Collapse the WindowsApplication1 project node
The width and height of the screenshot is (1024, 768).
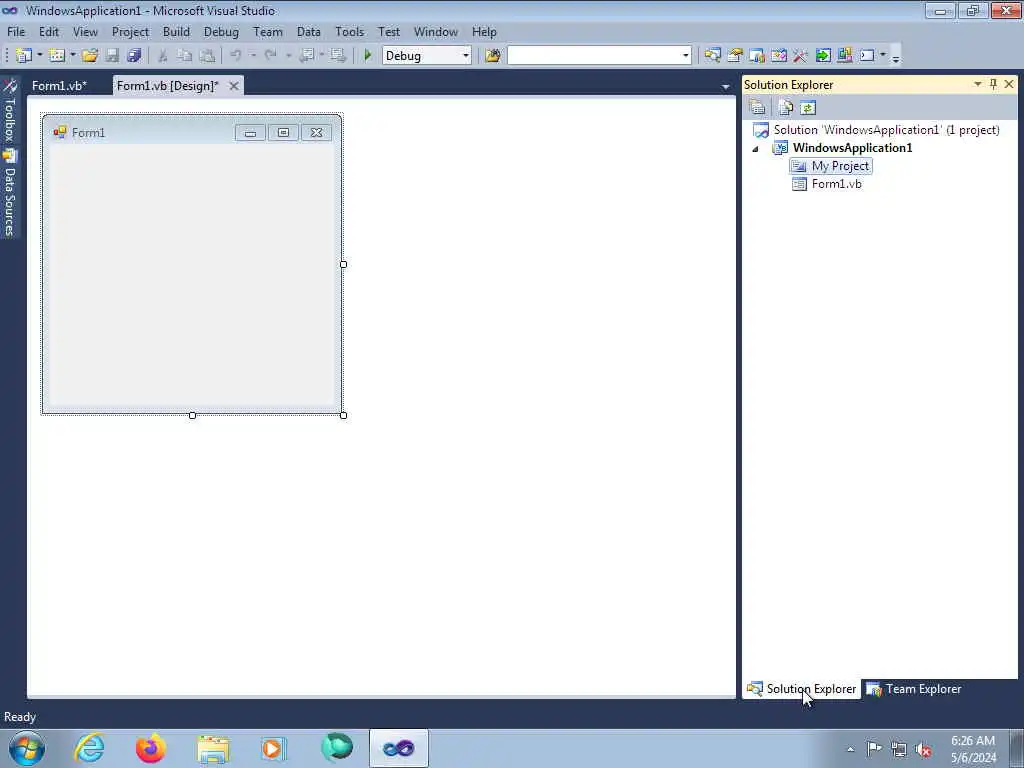[756, 148]
